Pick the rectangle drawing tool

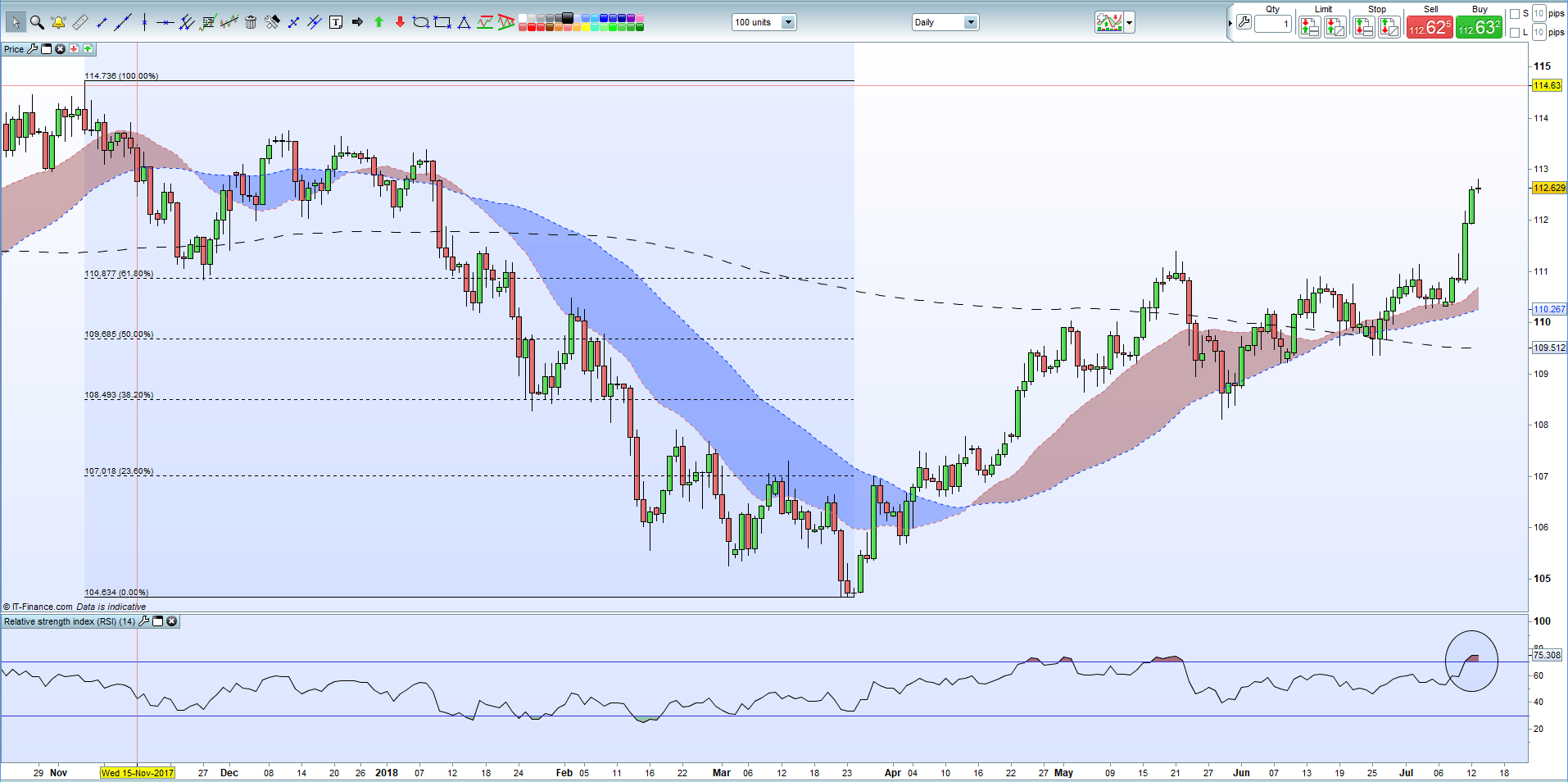coord(442,22)
